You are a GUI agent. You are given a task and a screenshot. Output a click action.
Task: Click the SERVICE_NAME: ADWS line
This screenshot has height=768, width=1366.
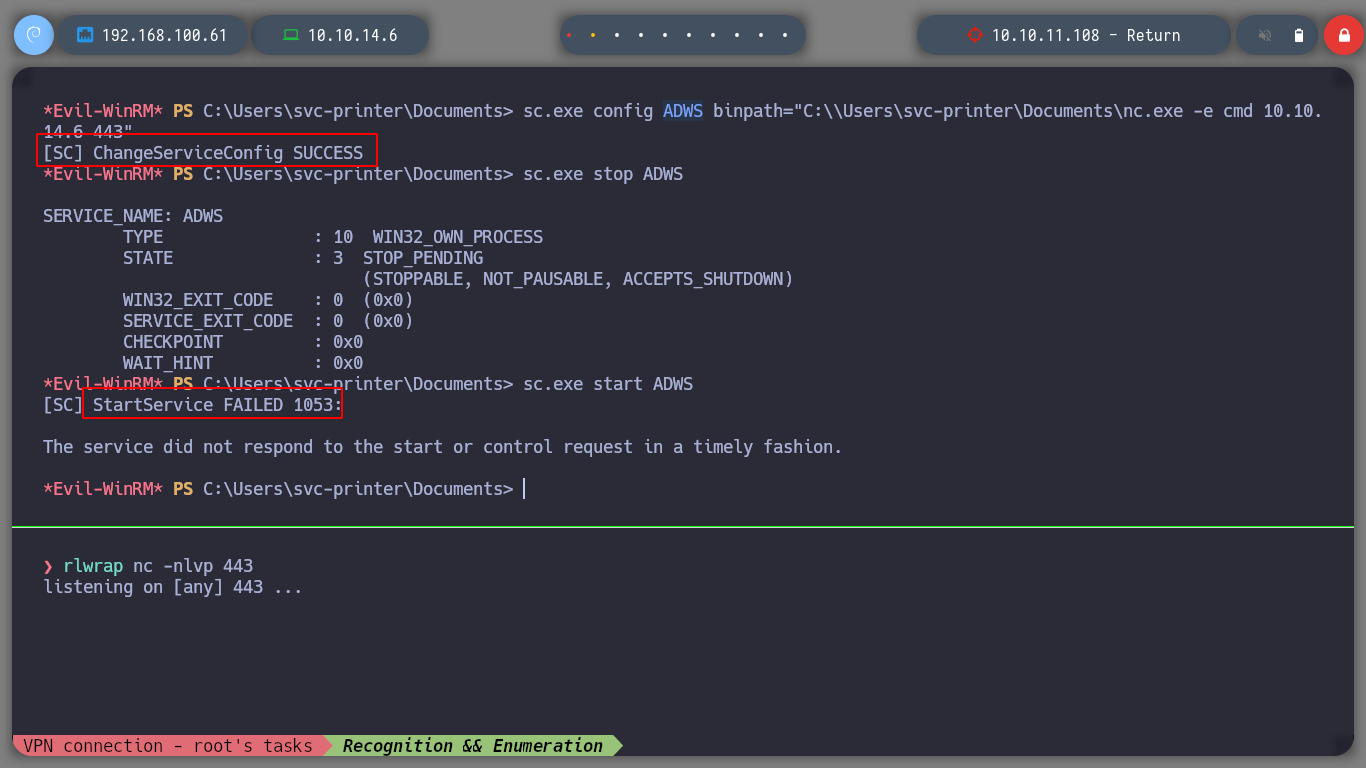[133, 216]
